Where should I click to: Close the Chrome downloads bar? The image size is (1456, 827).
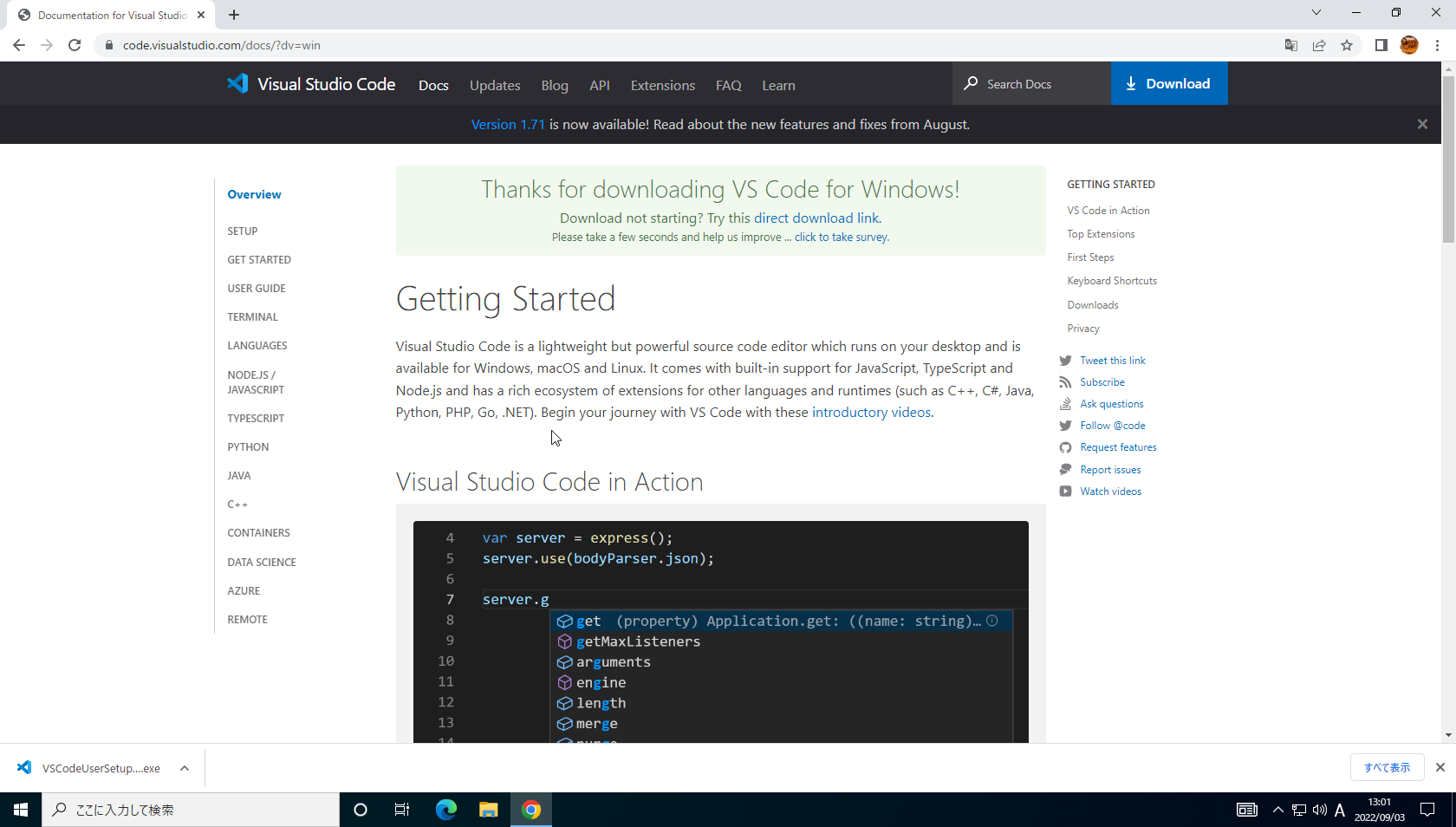[x=1440, y=767]
